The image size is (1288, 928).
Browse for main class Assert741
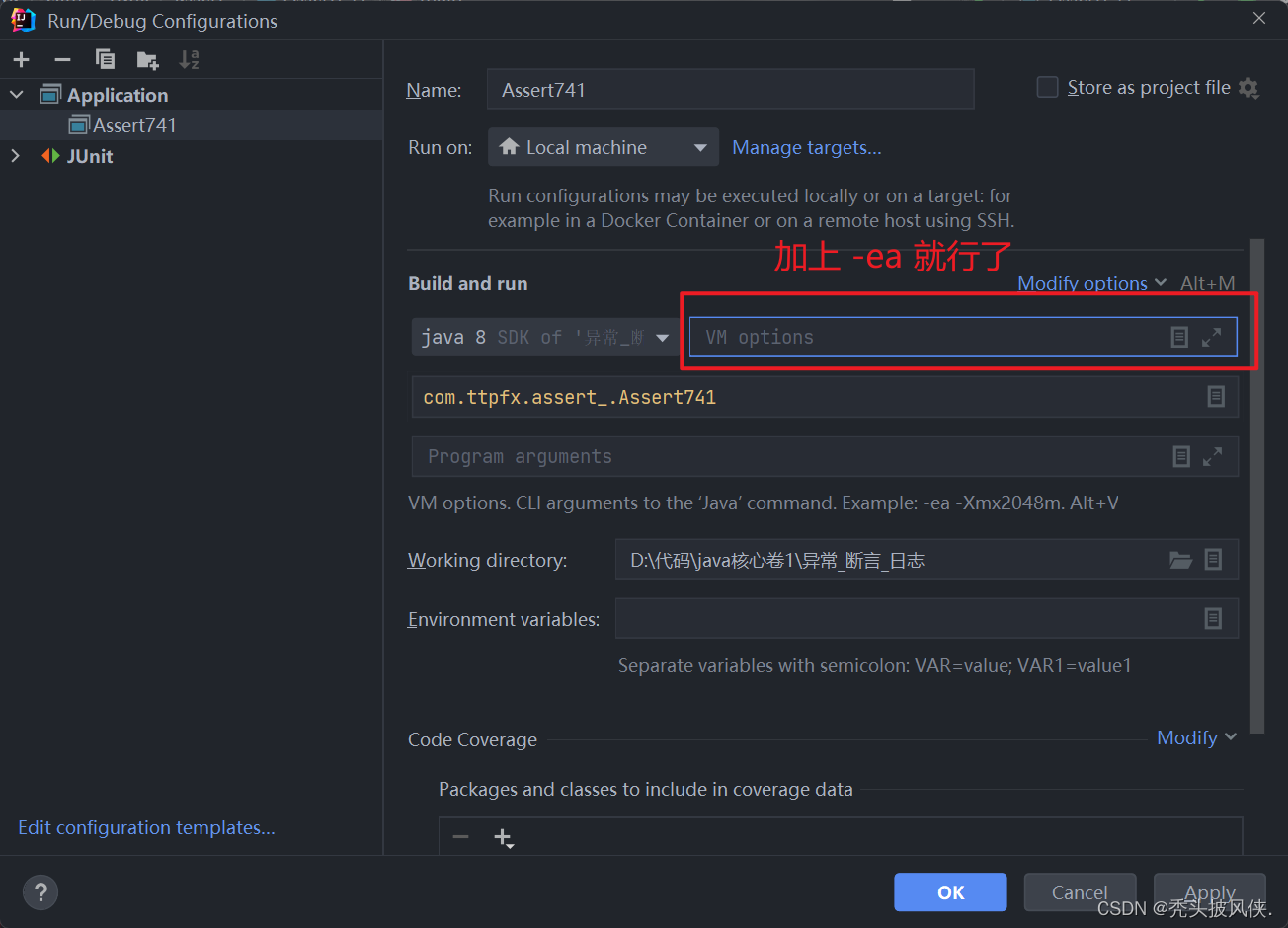click(1216, 397)
